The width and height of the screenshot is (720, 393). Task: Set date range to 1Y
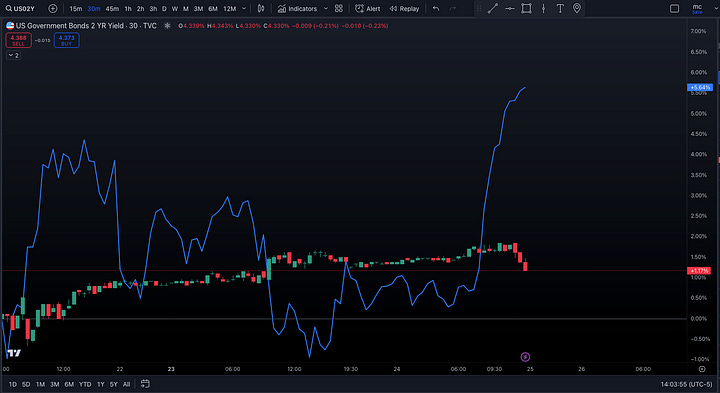click(x=101, y=384)
